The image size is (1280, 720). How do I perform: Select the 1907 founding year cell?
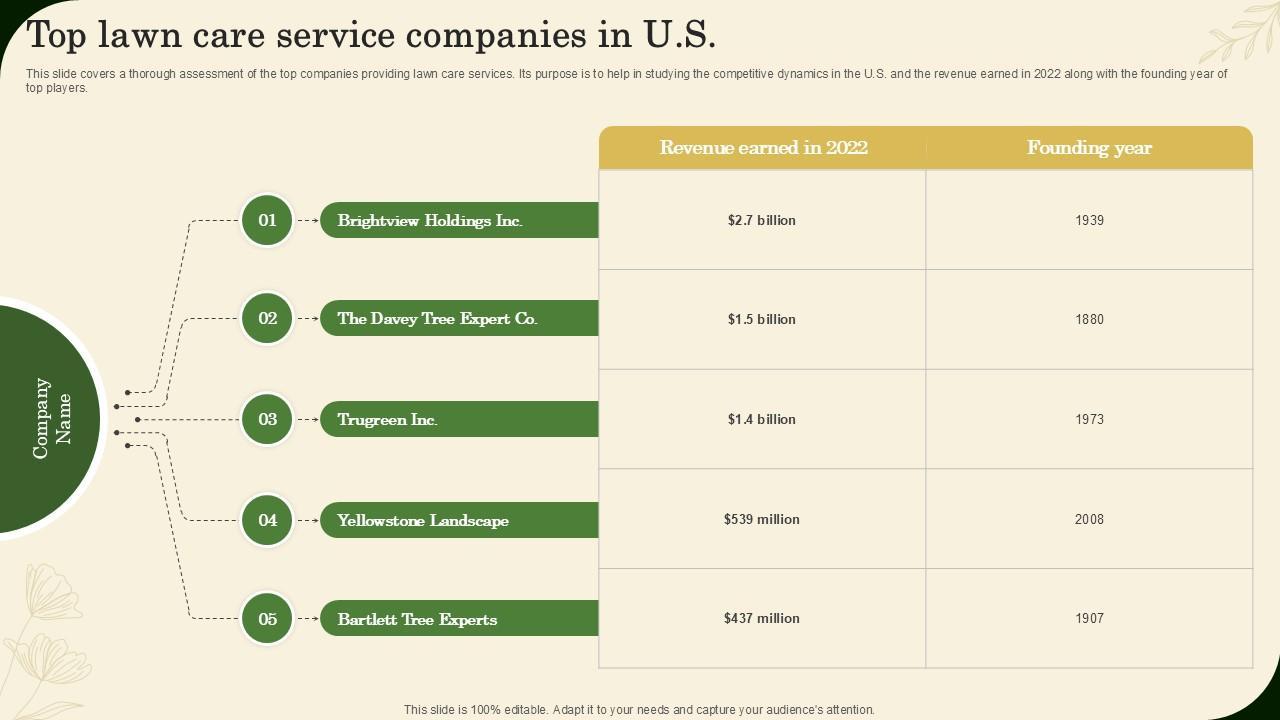pyautogui.click(x=1089, y=618)
